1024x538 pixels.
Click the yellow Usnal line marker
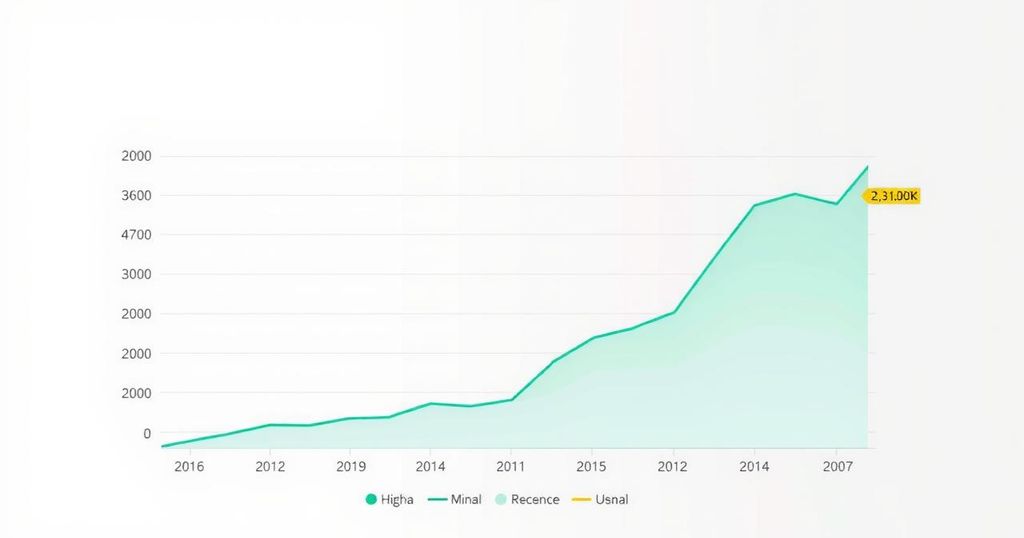point(581,499)
